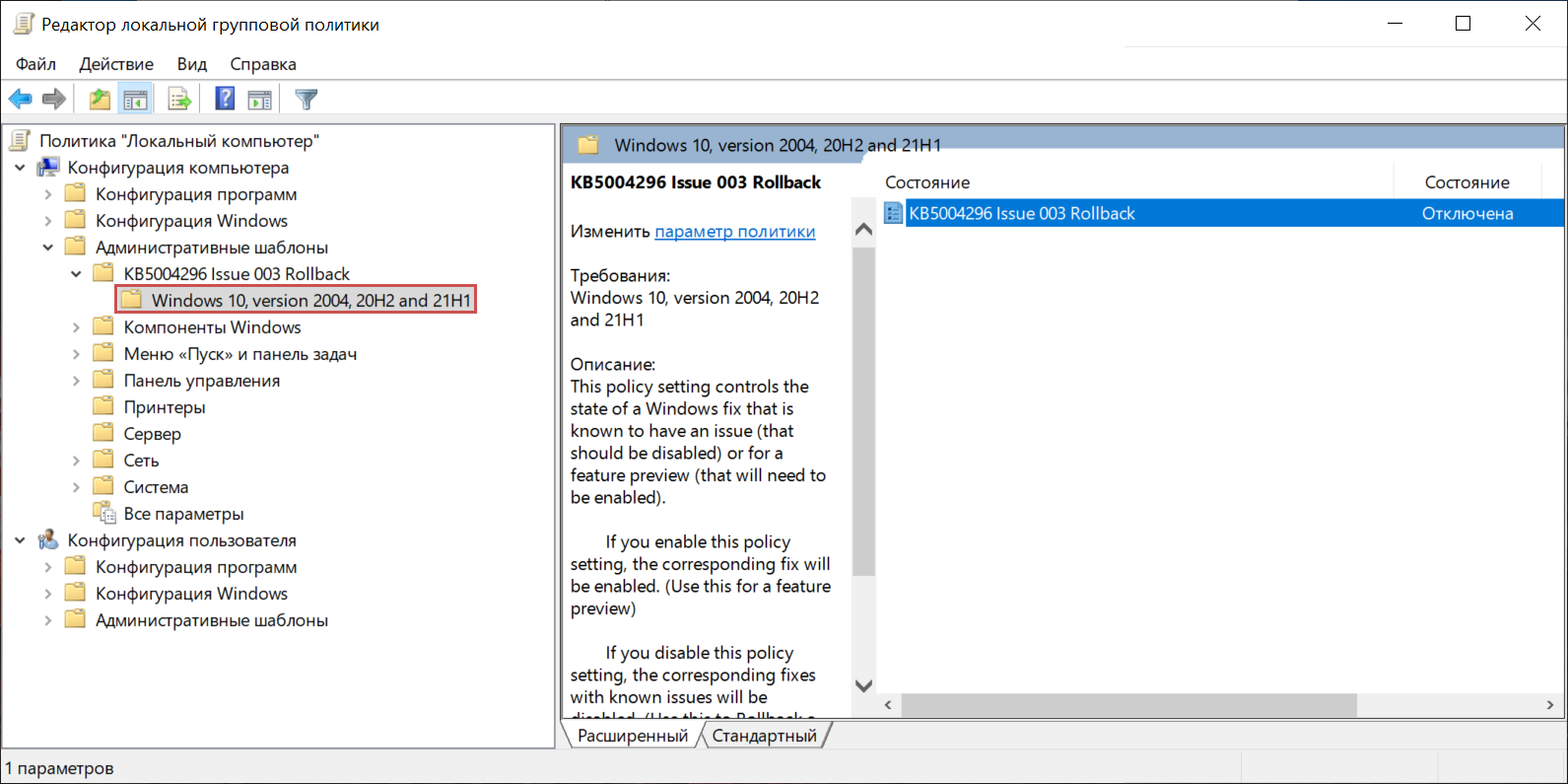Expand computer 'Конфигурация Windows' node
1568x784 pixels.
(x=47, y=221)
